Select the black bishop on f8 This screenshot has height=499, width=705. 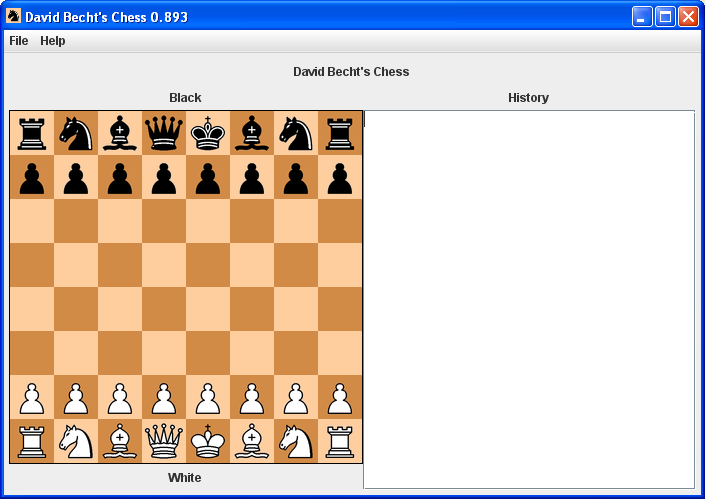tap(252, 133)
